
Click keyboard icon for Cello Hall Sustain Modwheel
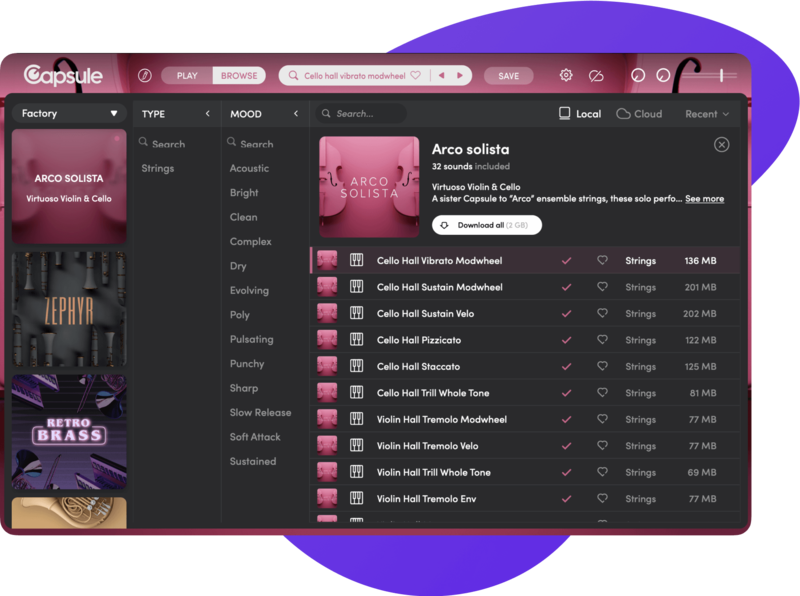click(357, 287)
